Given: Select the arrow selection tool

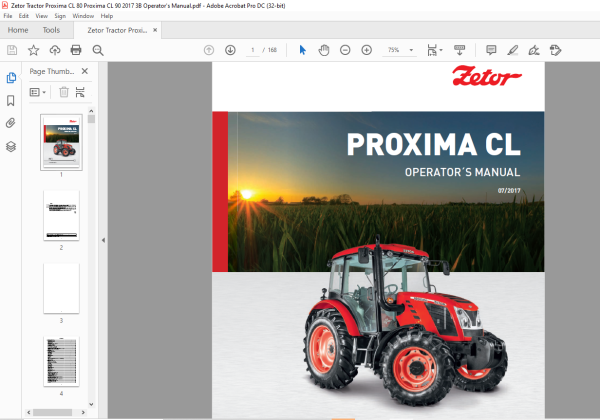Looking at the screenshot, I should 303,50.
